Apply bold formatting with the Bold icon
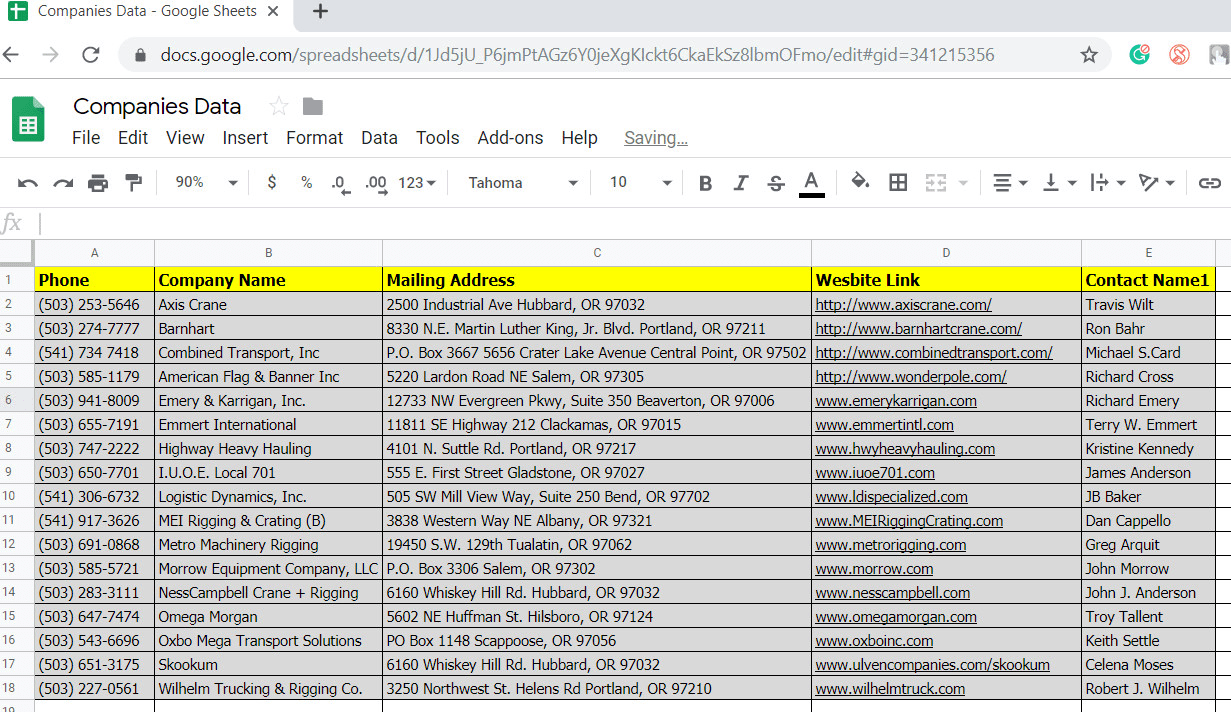 tap(705, 183)
